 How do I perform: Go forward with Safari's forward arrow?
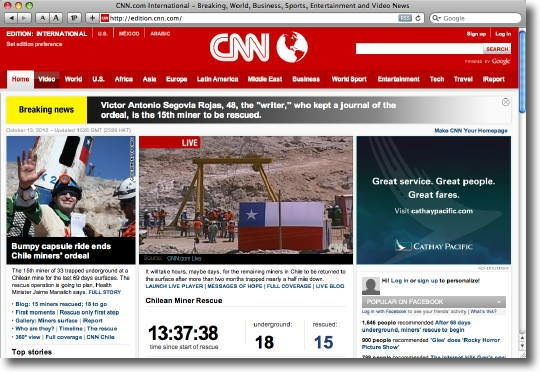pyautogui.click(x=24, y=18)
